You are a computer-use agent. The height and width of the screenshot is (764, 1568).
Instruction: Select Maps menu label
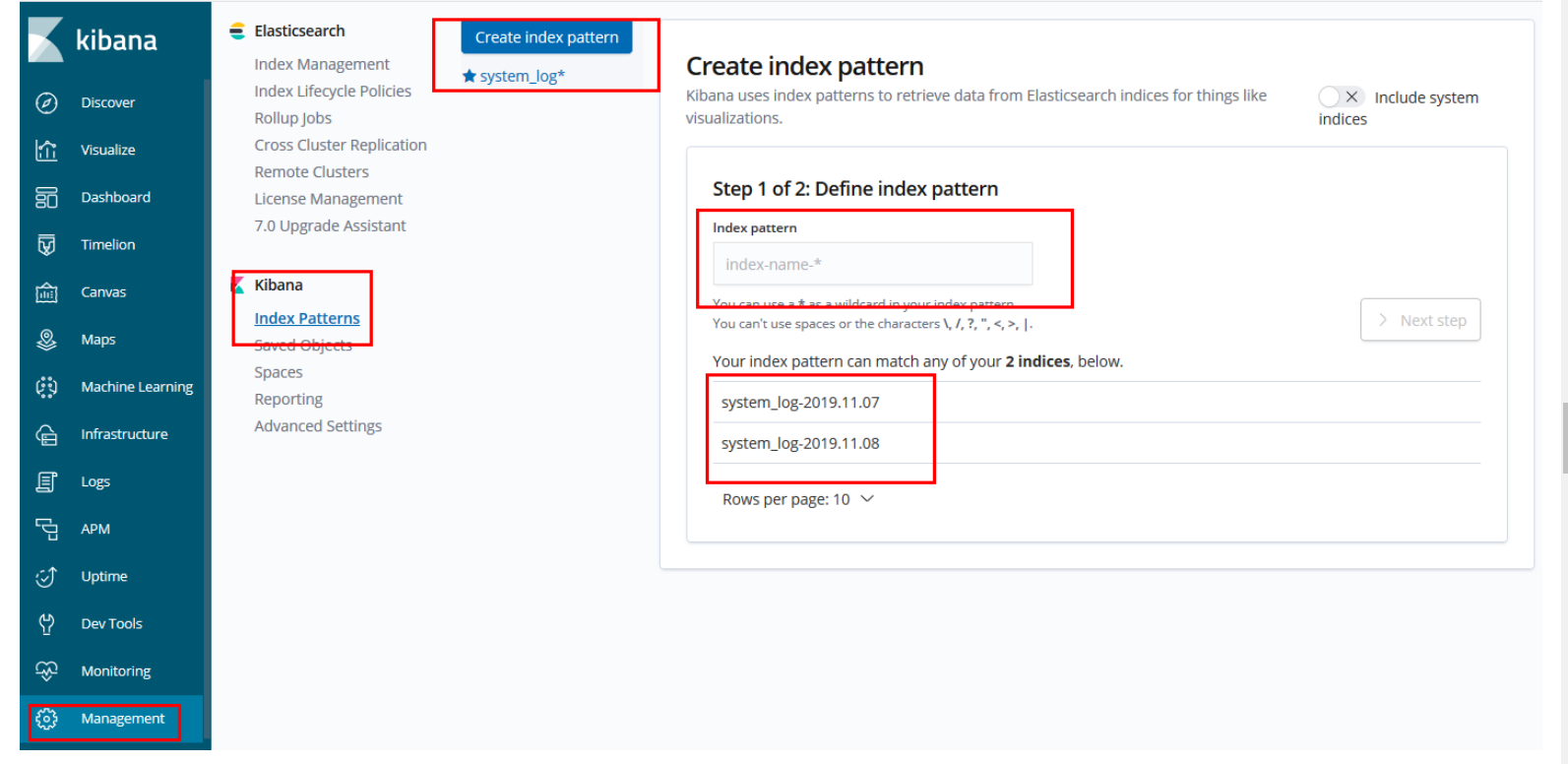(x=98, y=340)
